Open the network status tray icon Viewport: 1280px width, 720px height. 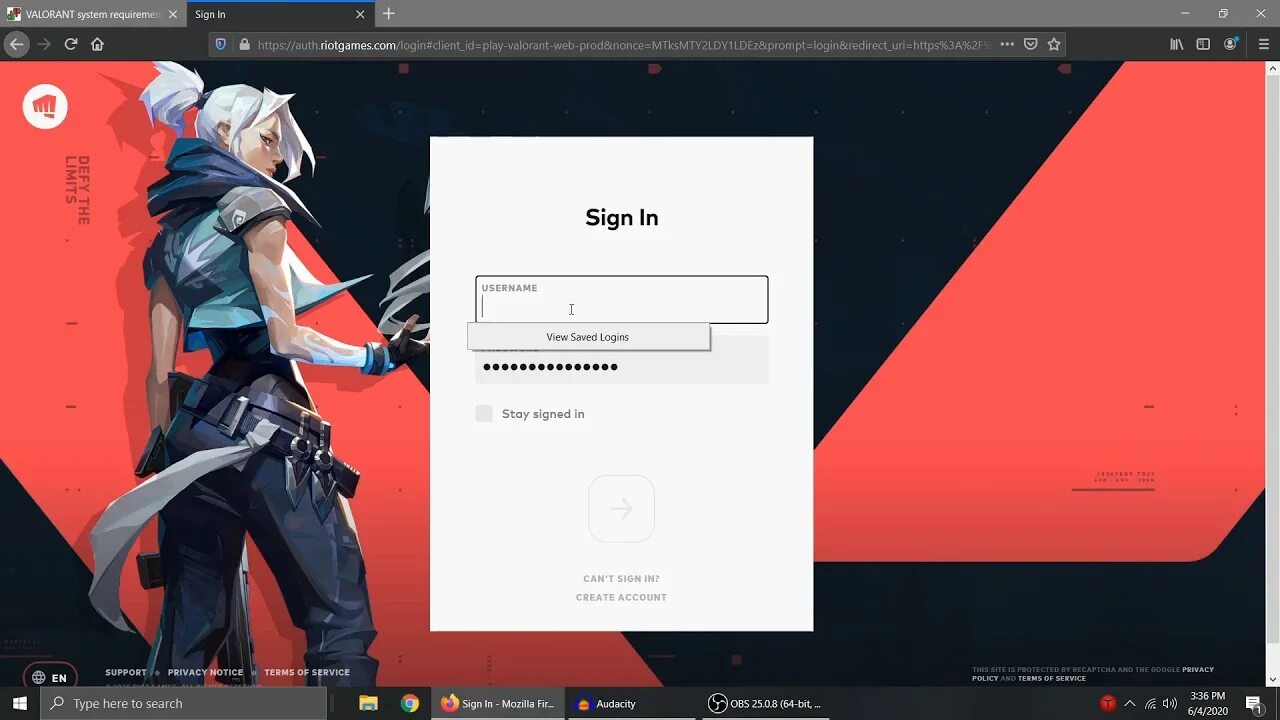[1150, 703]
